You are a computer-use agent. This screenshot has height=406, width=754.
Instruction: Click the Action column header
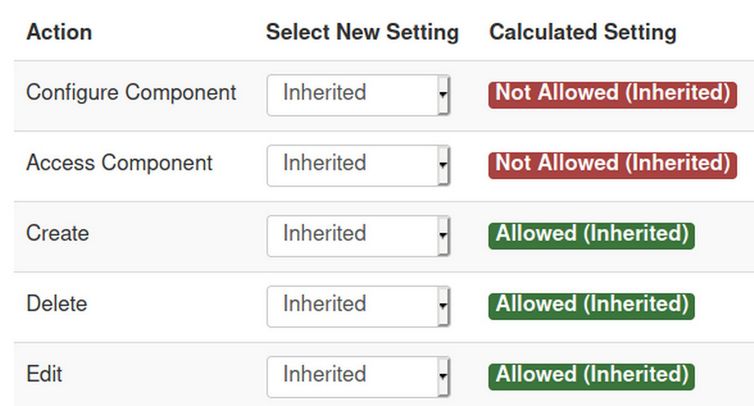[59, 32]
